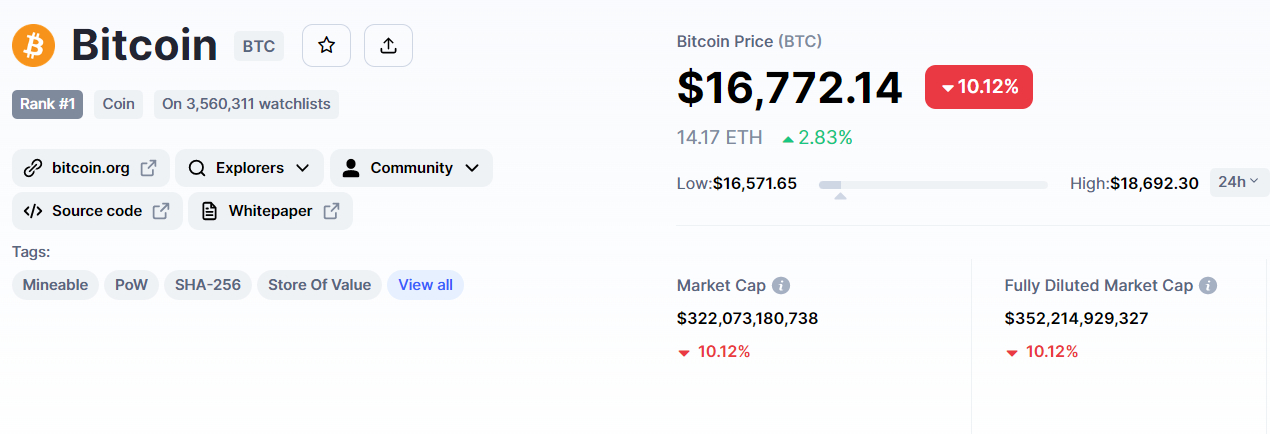Select the PoW tag

coord(131,285)
